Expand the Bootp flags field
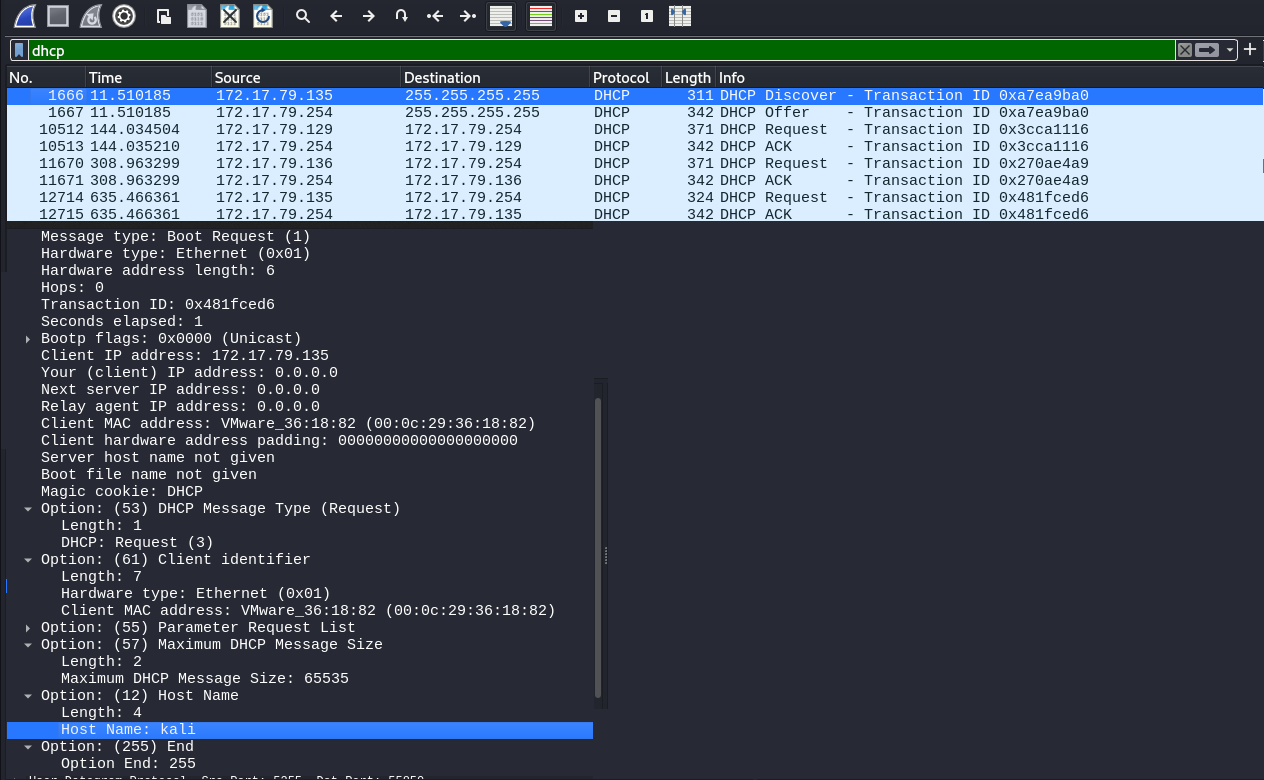 [x=29, y=339]
